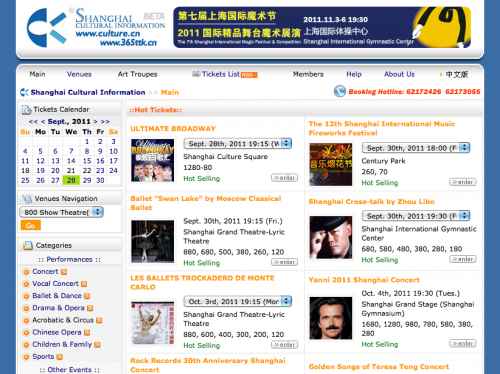Select September 28 in Tickets Calendar
The height and width of the screenshot is (374, 500).
pyautogui.click(x=71, y=180)
